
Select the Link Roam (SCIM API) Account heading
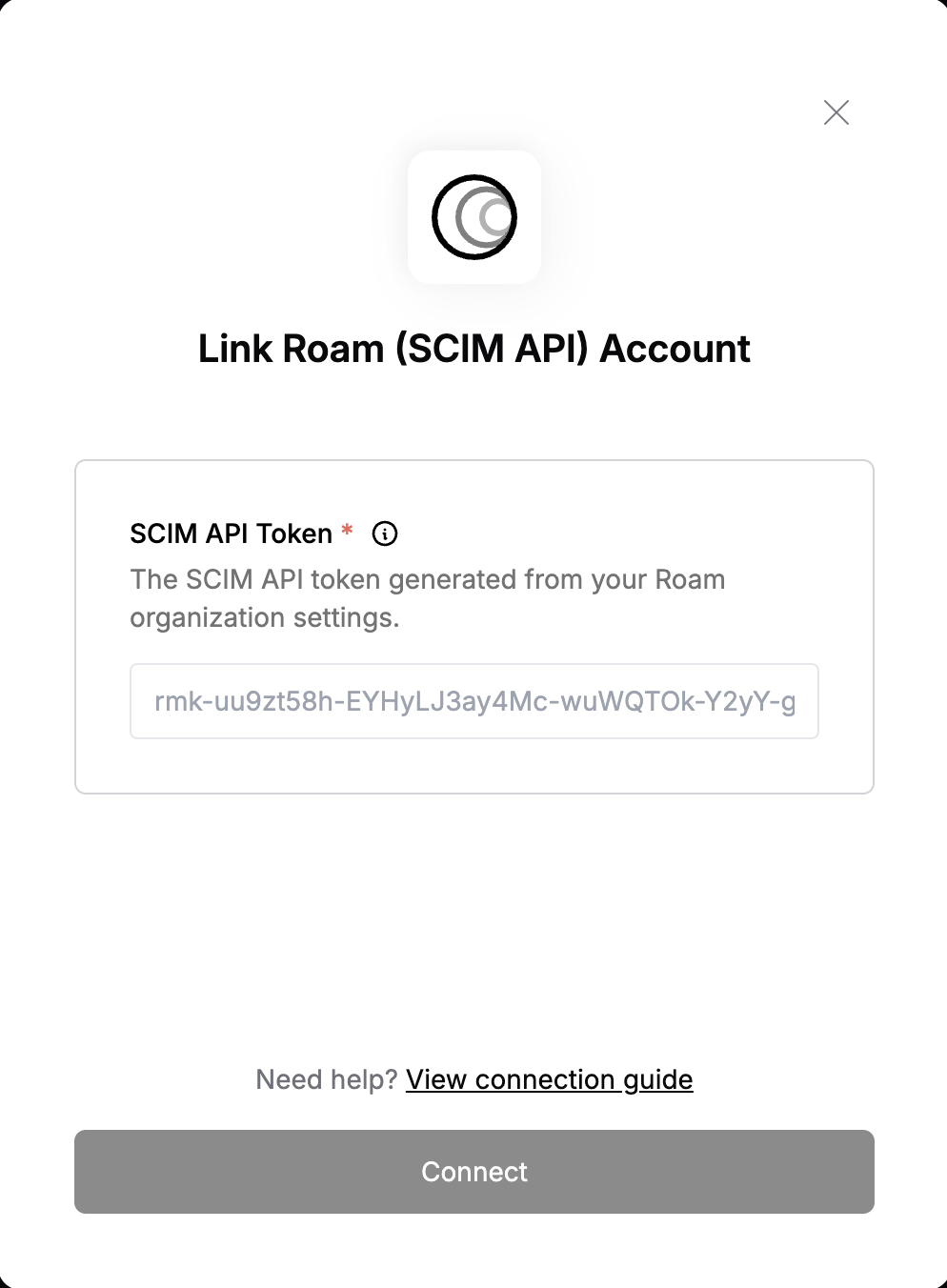(x=474, y=349)
